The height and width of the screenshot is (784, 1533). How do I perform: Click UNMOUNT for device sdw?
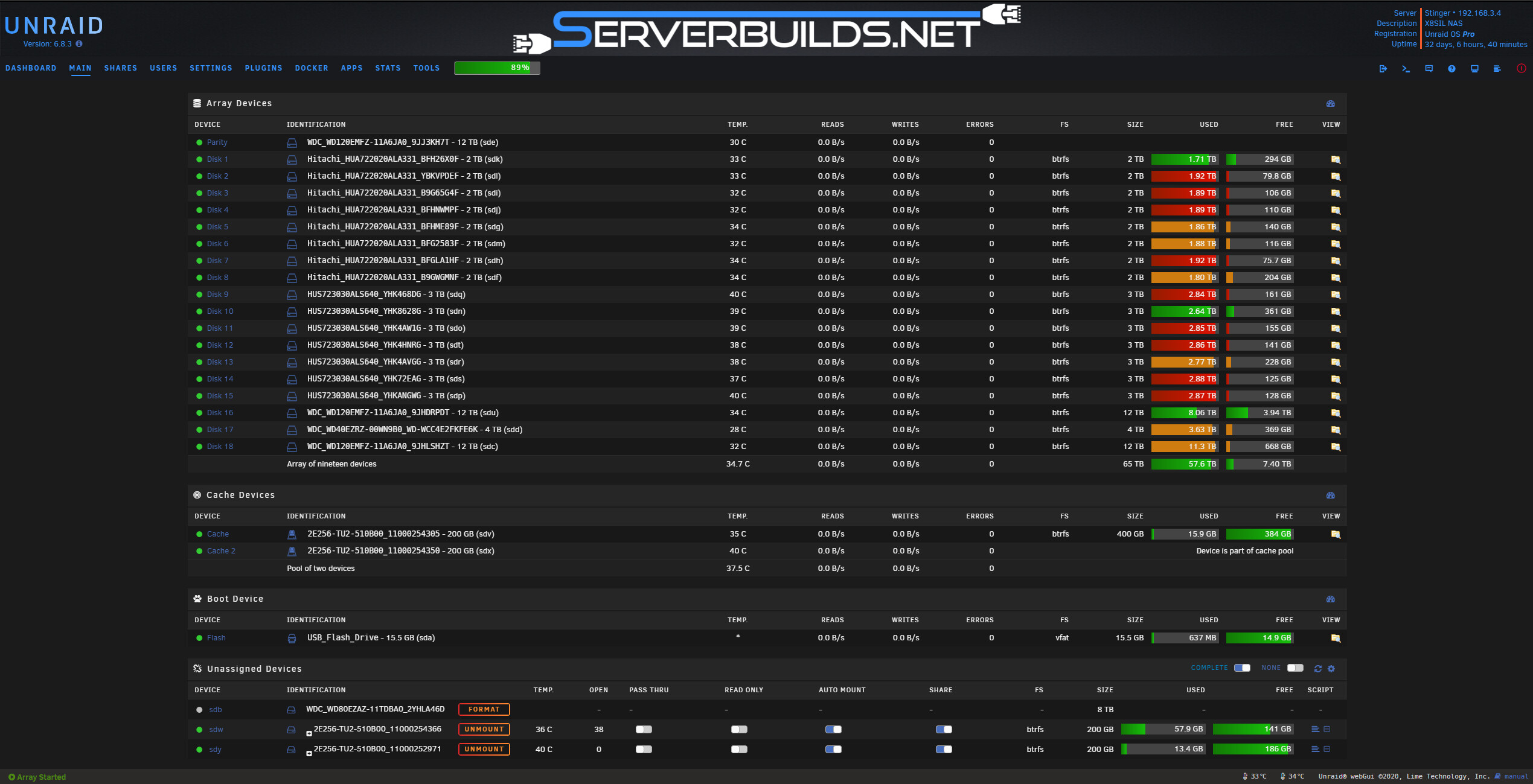484,730
